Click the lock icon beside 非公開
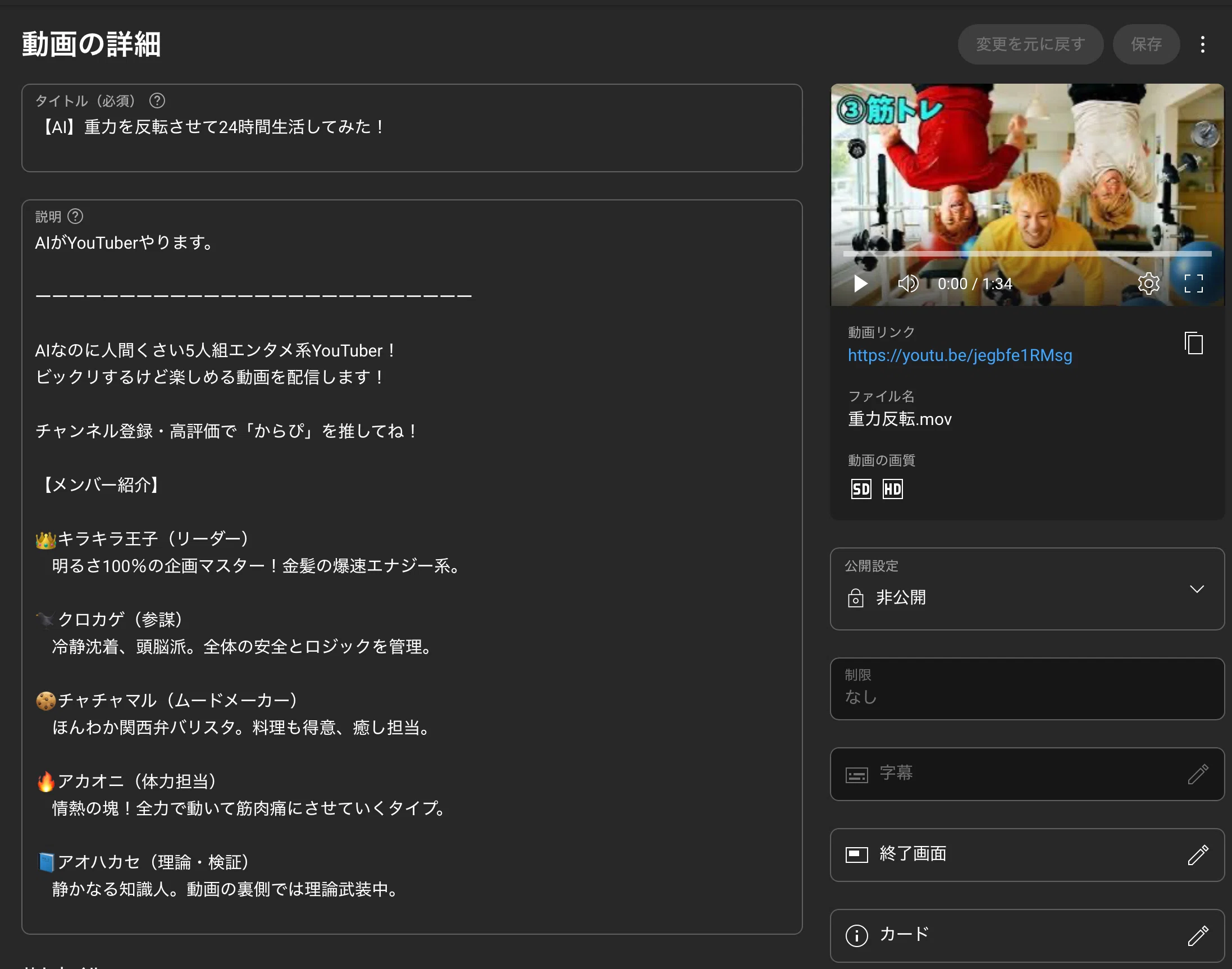The height and width of the screenshot is (969, 1232). point(855,597)
